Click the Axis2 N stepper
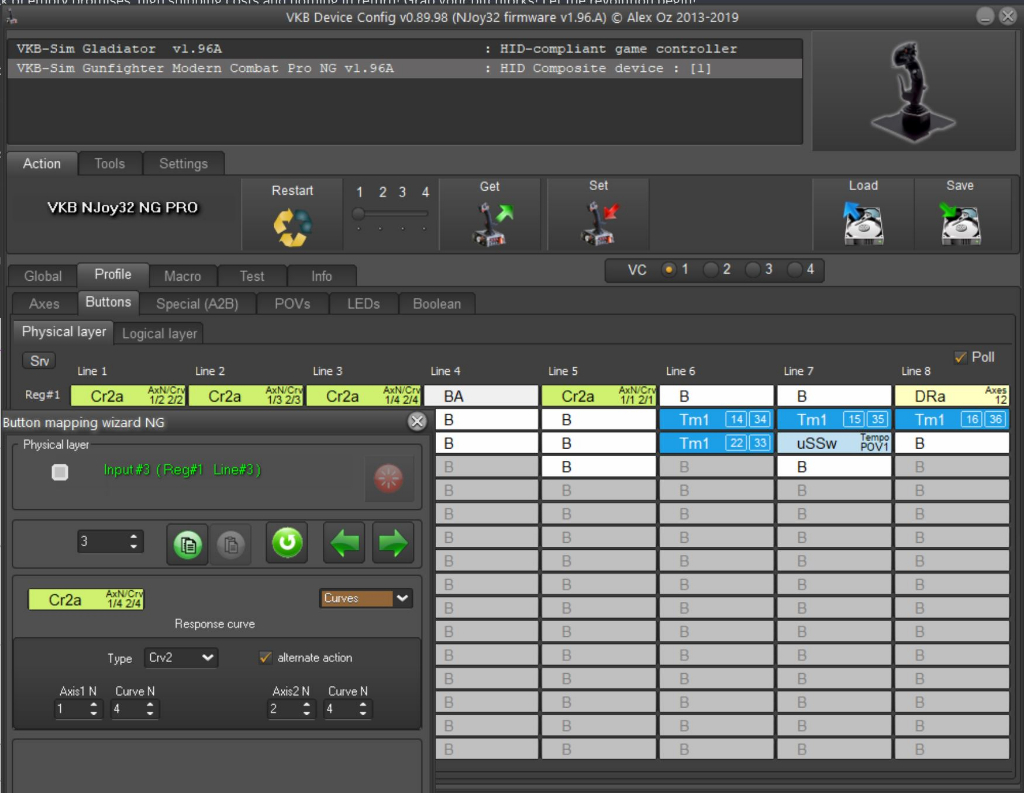Screen dimensions: 1024x793 [x=290, y=709]
